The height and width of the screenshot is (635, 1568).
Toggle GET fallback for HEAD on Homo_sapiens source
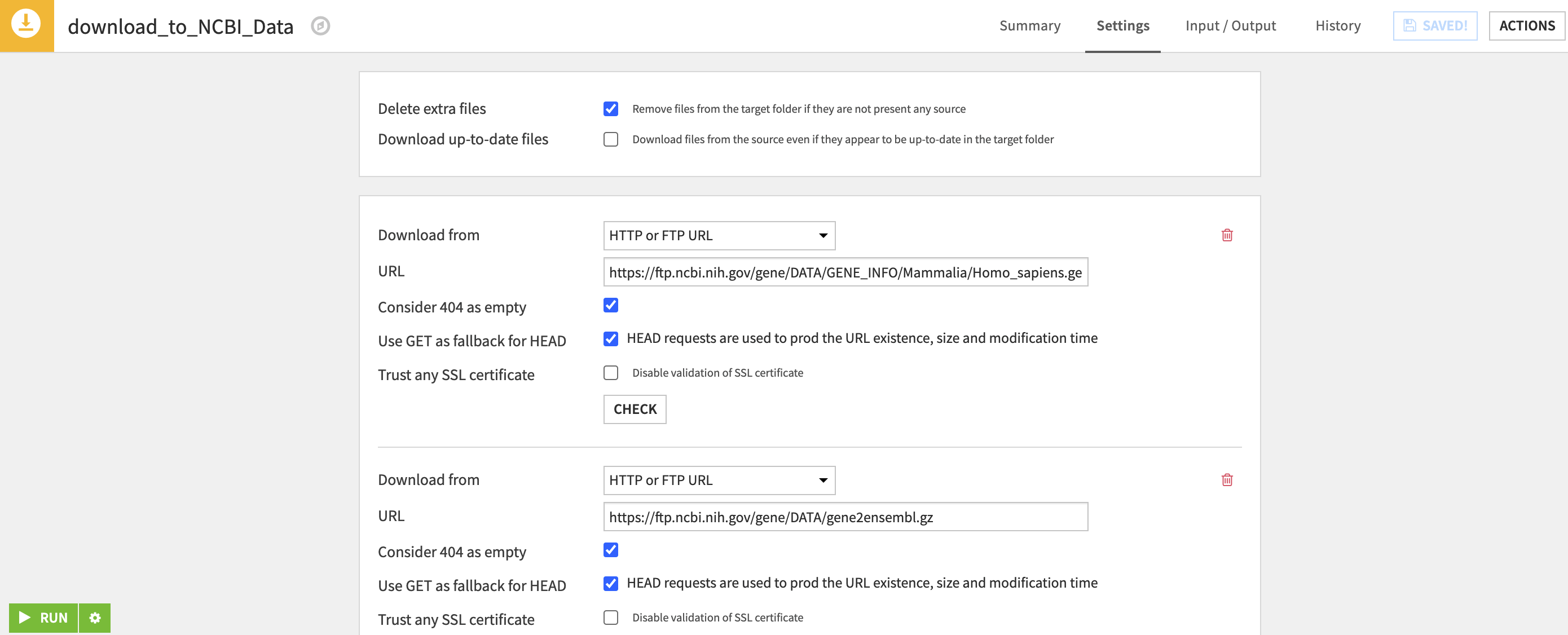pos(610,338)
